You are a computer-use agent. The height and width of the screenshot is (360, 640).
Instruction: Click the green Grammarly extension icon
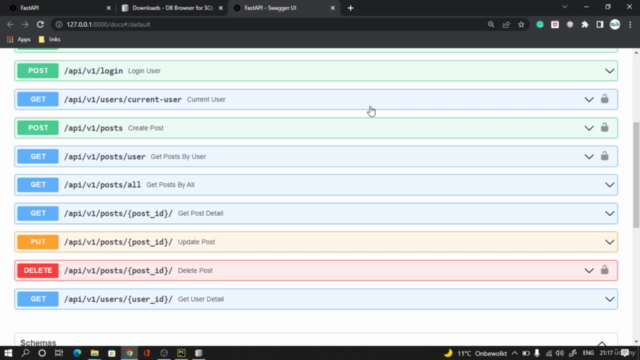pyautogui.click(x=540, y=24)
